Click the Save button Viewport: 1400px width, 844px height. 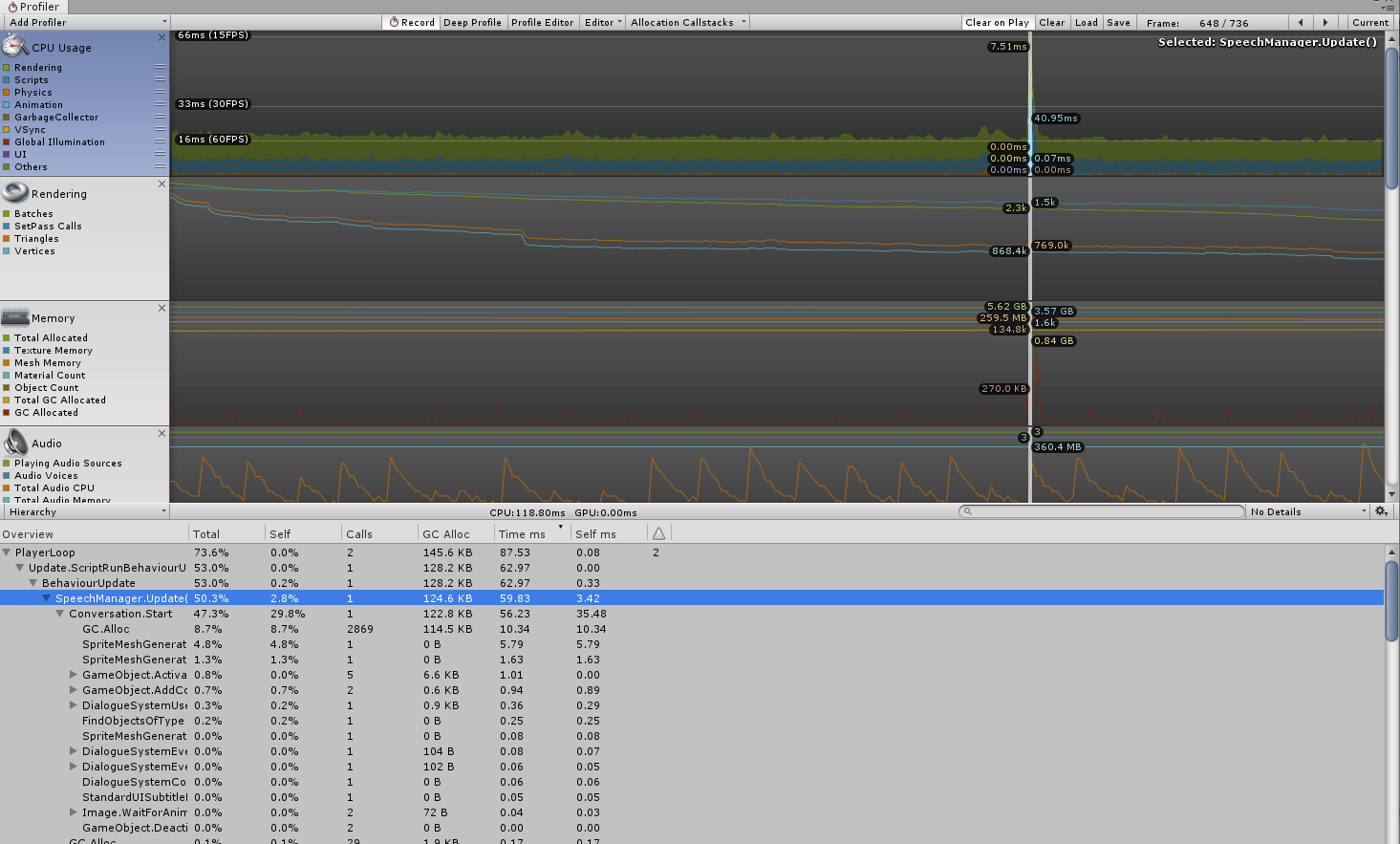tap(1118, 22)
